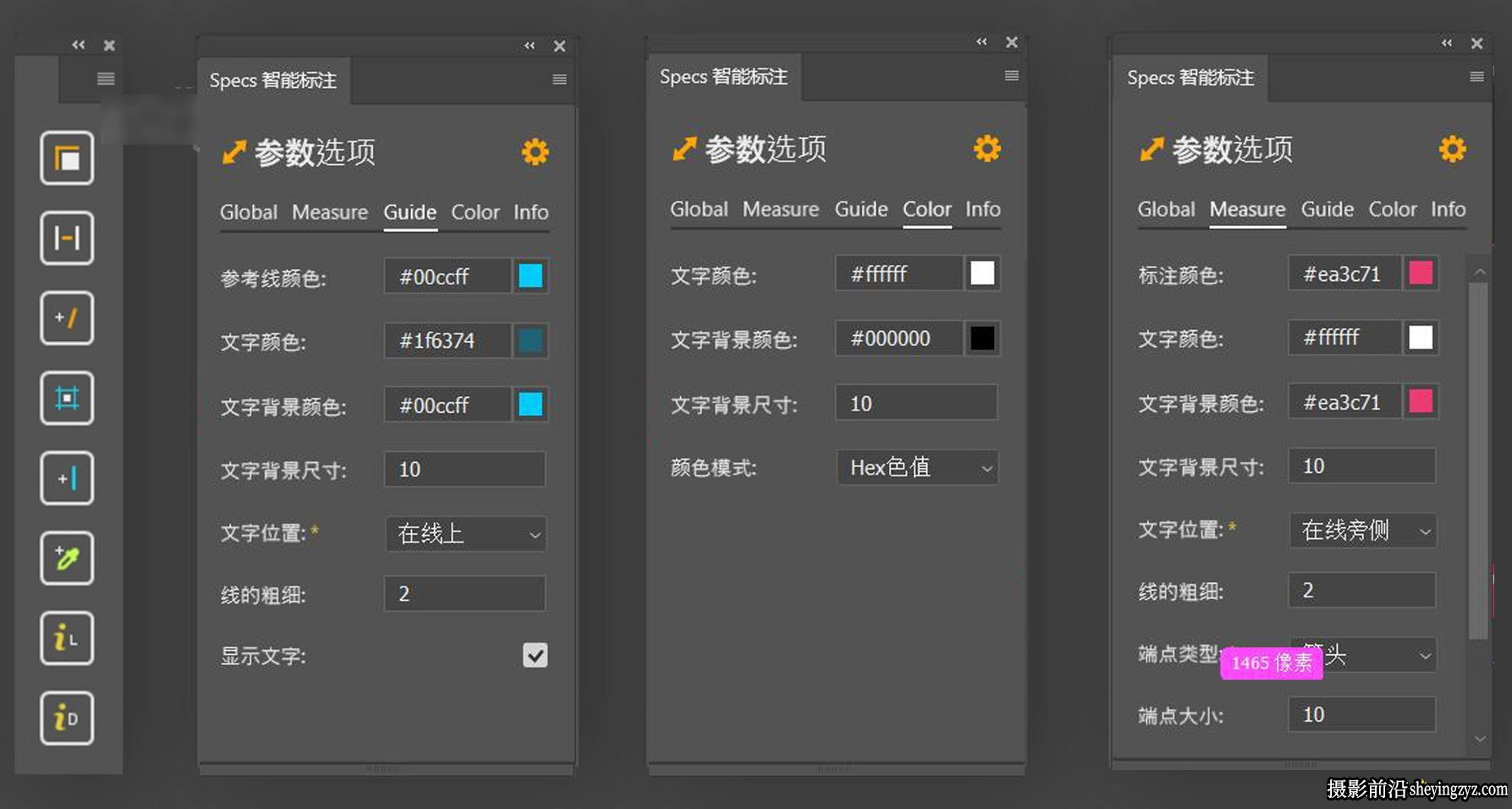The image size is (1512, 809).
Task: Click the #1f6374 text color field
Action: (x=448, y=340)
